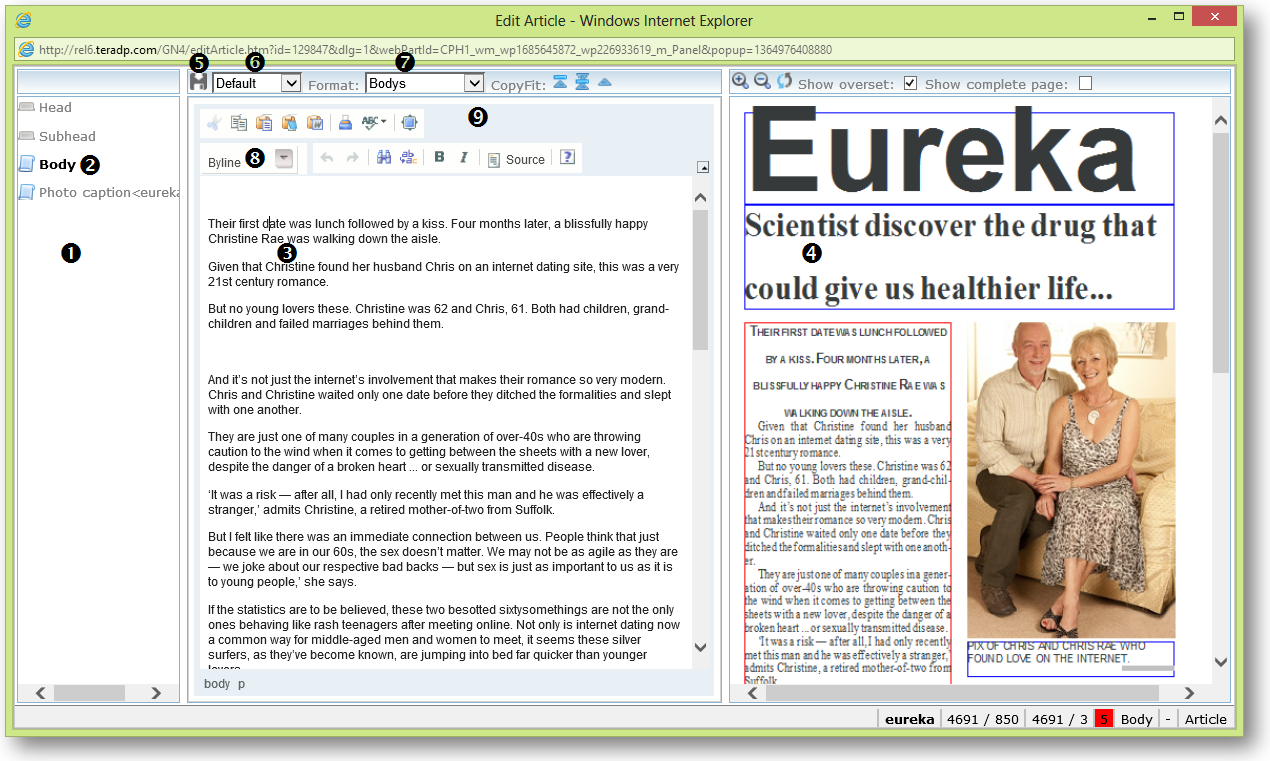Image resolution: width=1270 pixels, height=761 pixels.
Task: Select Subhead in the text list
Action: click(67, 136)
